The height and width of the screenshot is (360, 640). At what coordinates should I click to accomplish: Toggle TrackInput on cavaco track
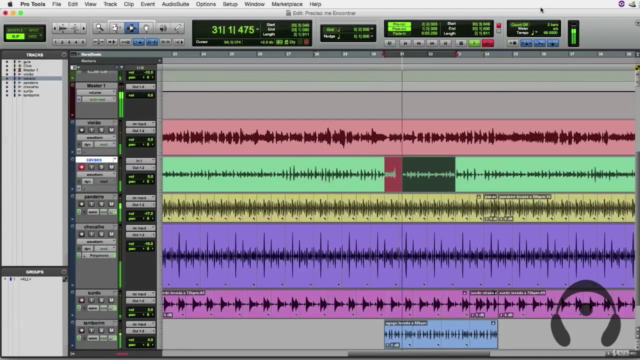pyautogui.click(x=91, y=167)
